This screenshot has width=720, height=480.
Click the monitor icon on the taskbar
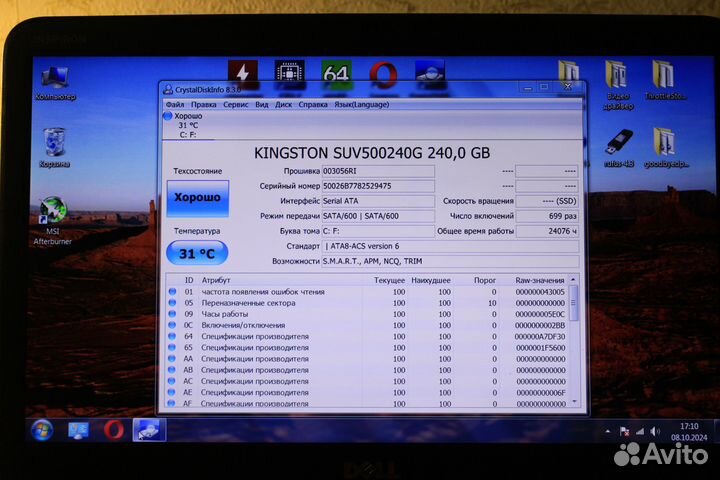click(x=79, y=430)
